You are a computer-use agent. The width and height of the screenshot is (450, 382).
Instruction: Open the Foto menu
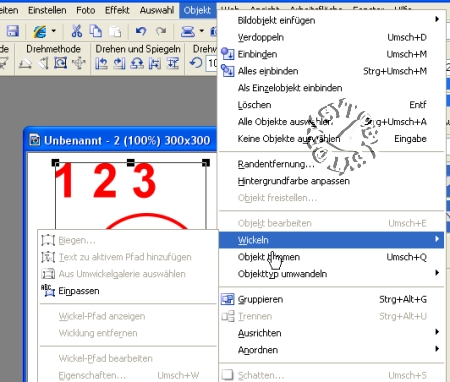point(86,10)
